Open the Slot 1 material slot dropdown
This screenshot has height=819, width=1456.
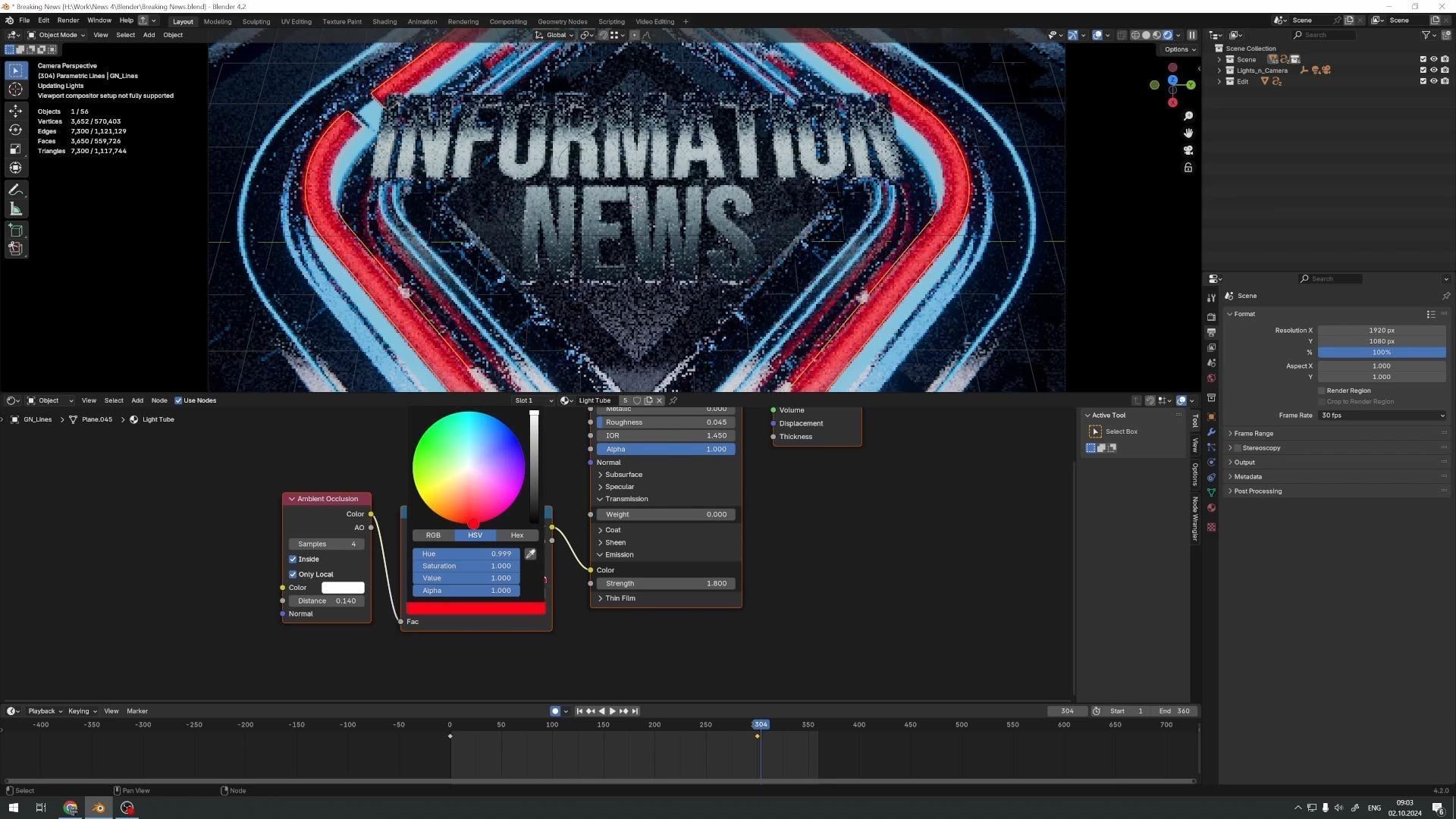534,400
